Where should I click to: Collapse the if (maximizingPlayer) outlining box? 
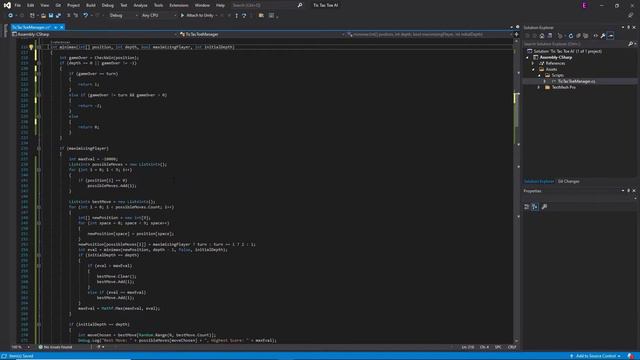(39, 149)
